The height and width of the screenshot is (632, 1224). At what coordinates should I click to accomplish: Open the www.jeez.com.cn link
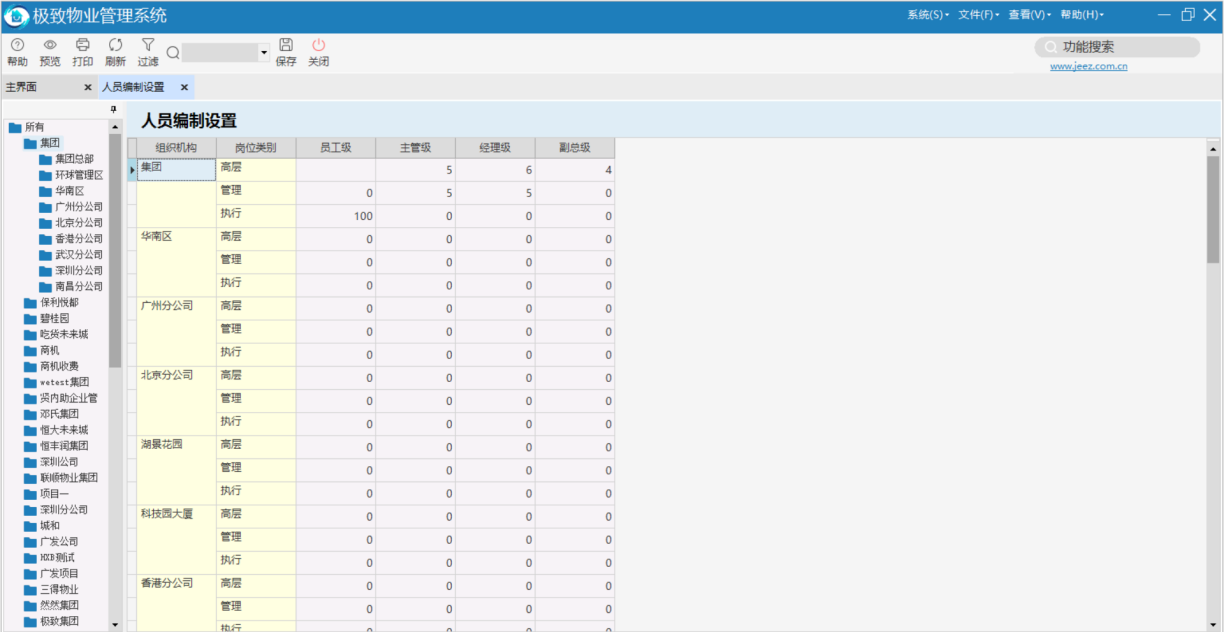point(1089,67)
